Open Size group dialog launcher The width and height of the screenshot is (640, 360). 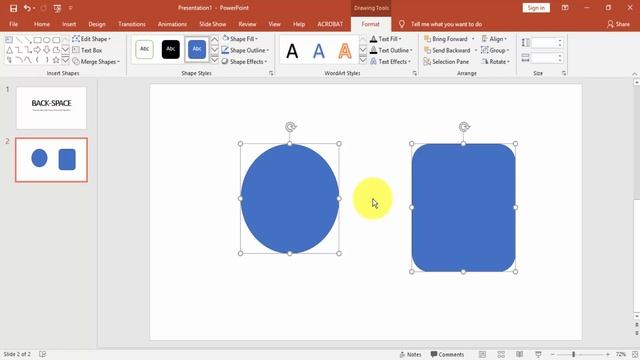coord(564,73)
